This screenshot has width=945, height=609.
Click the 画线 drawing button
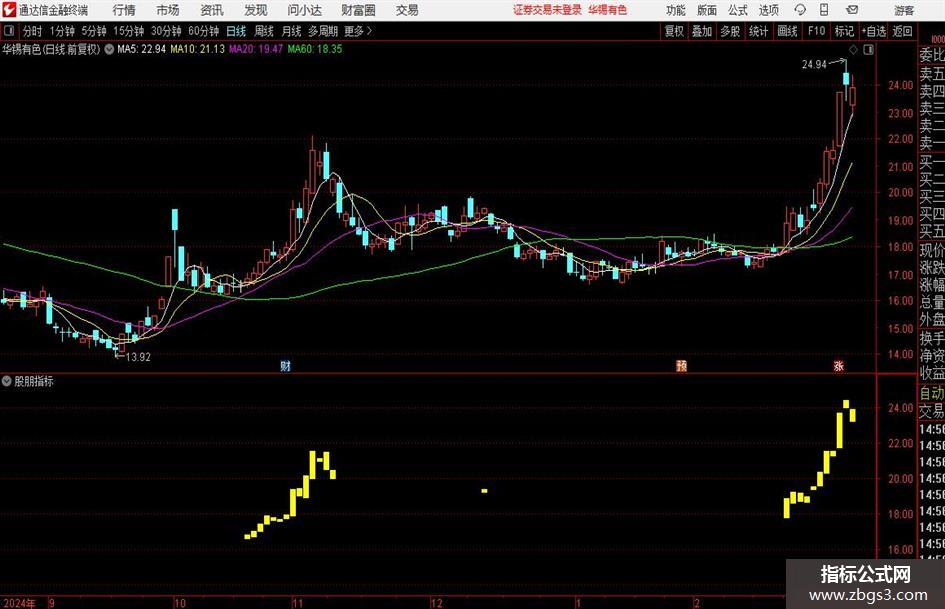point(787,31)
